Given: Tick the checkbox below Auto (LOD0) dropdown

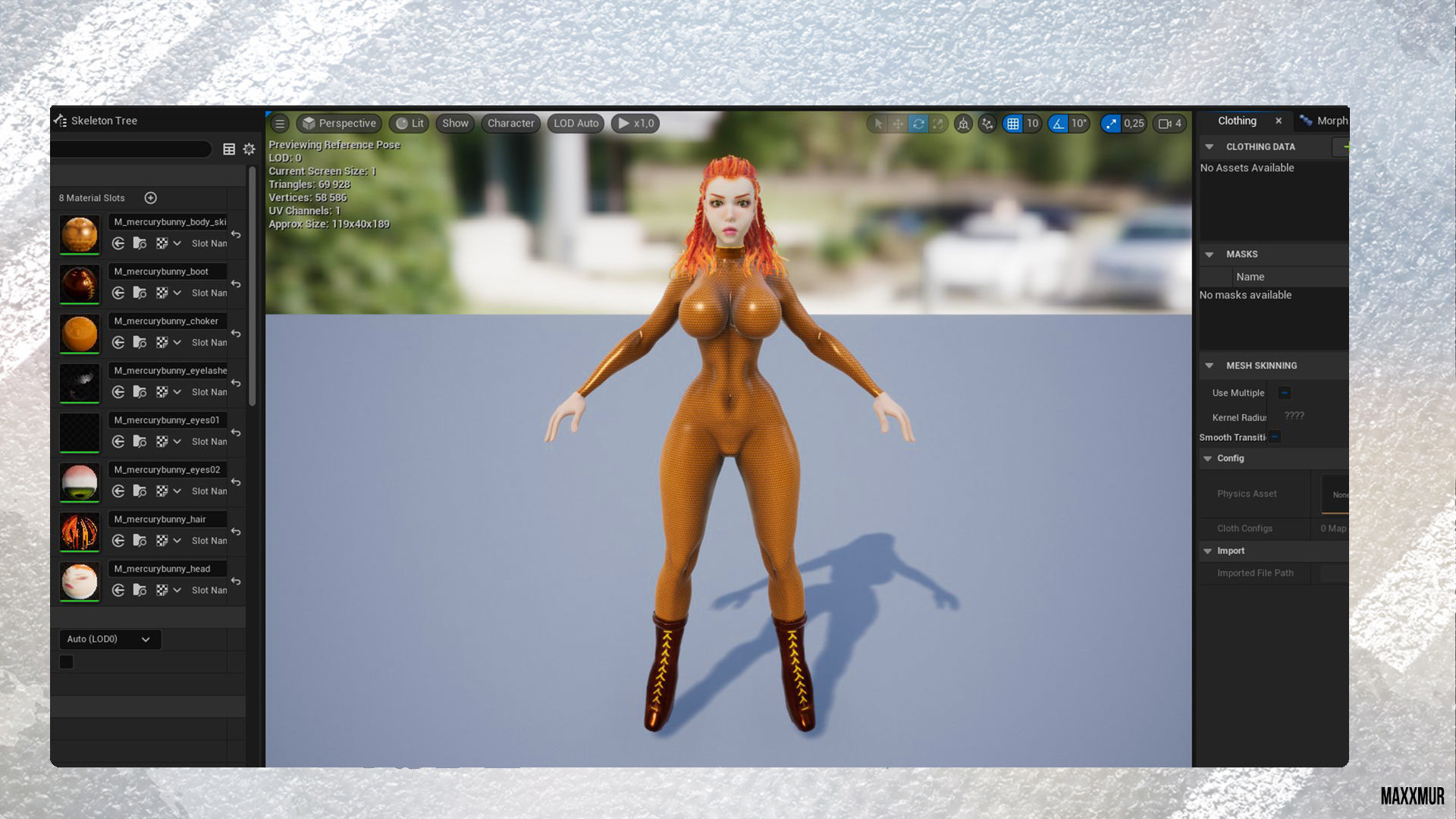Looking at the screenshot, I should pyautogui.click(x=67, y=662).
